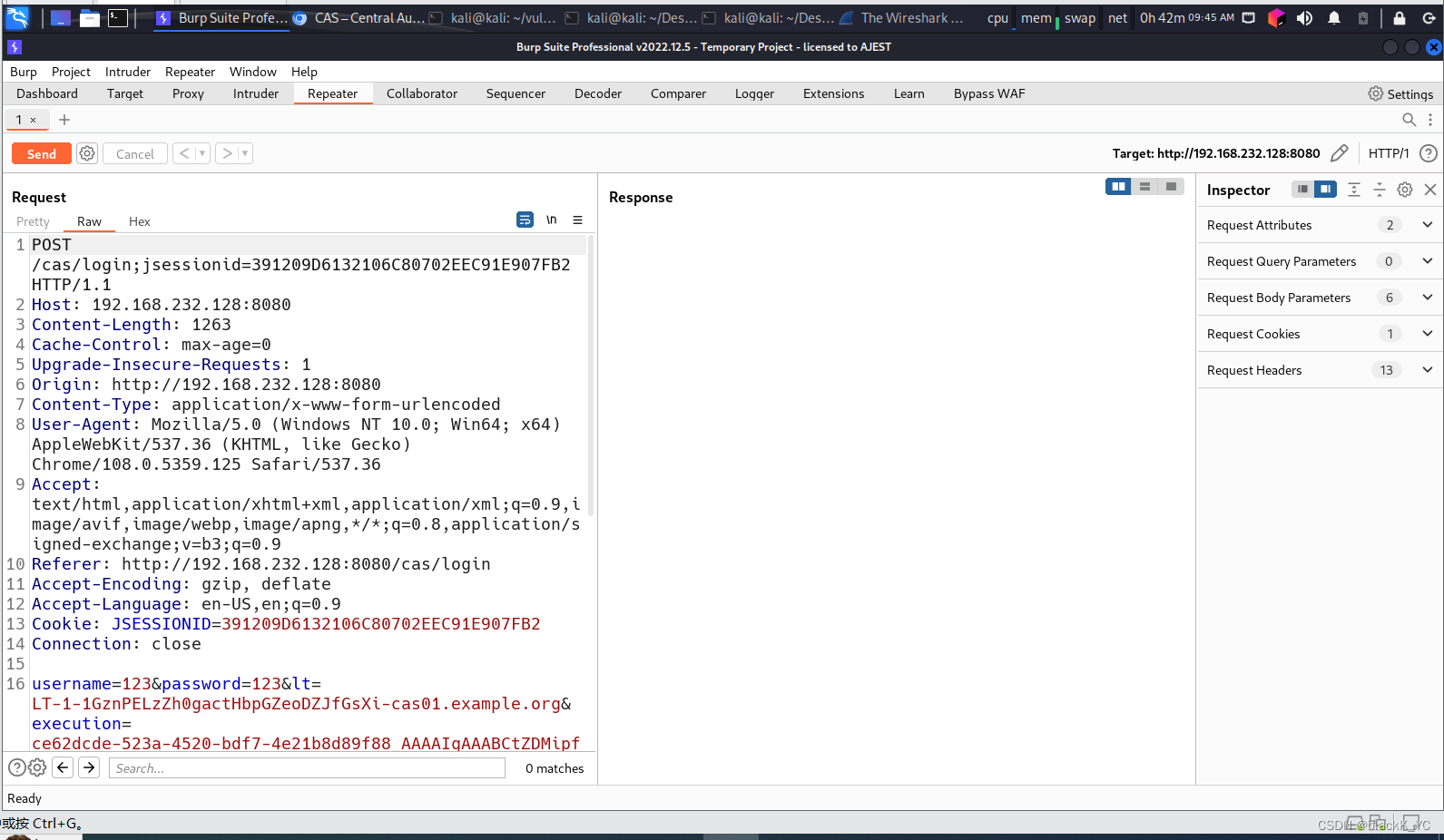Click the Cookie header line in request
Screen dimensions: 1444x840
(x=286, y=624)
